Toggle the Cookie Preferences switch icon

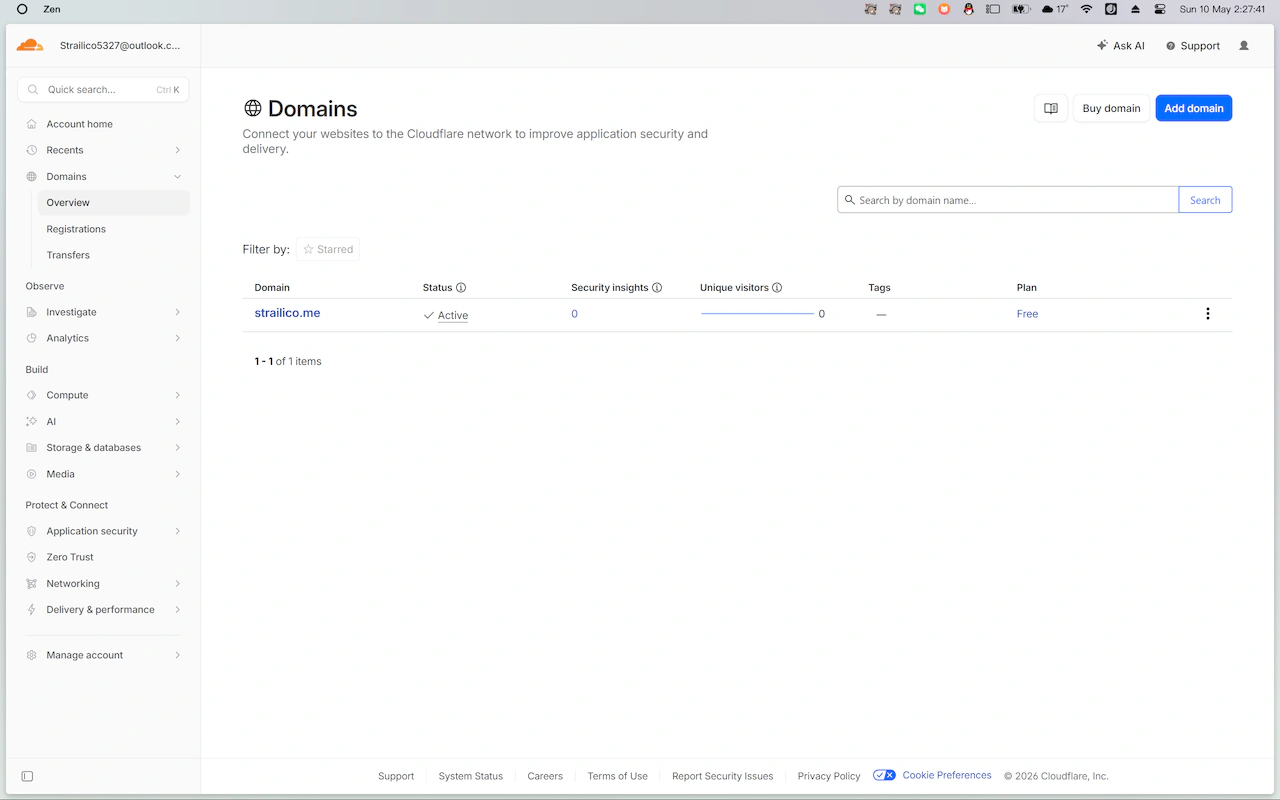coord(884,775)
